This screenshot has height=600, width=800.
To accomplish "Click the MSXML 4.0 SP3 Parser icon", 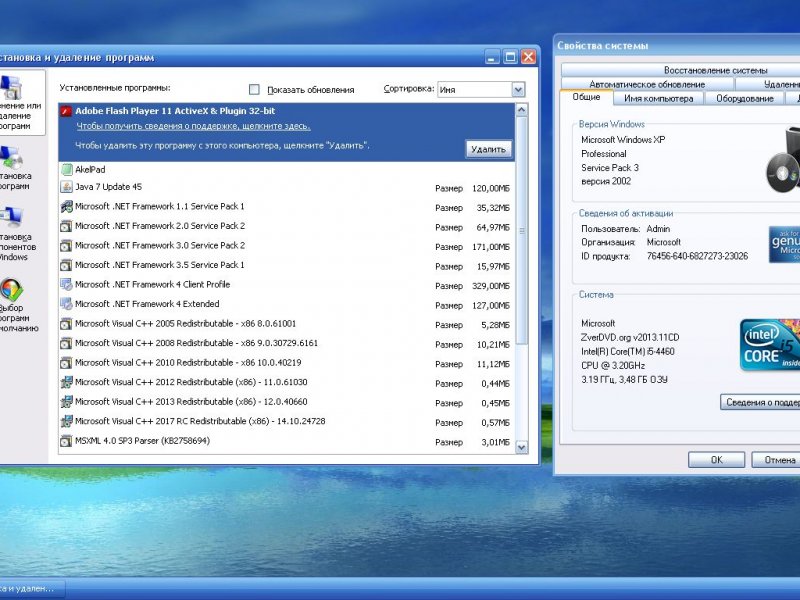I will (x=66, y=441).
